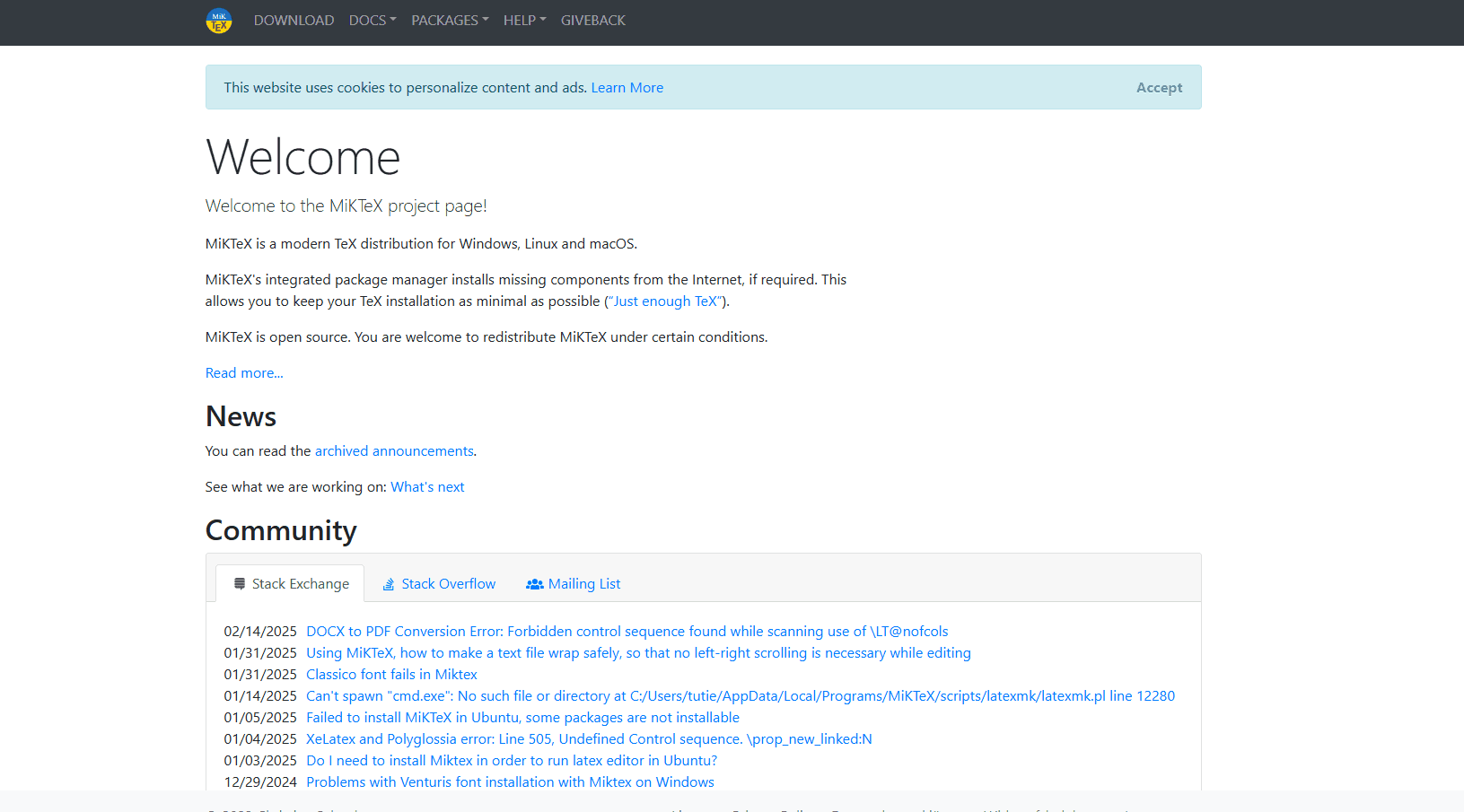Click the News section heading

pos(241,416)
